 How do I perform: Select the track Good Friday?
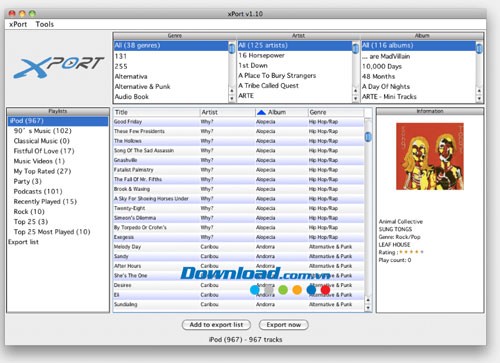(239, 122)
